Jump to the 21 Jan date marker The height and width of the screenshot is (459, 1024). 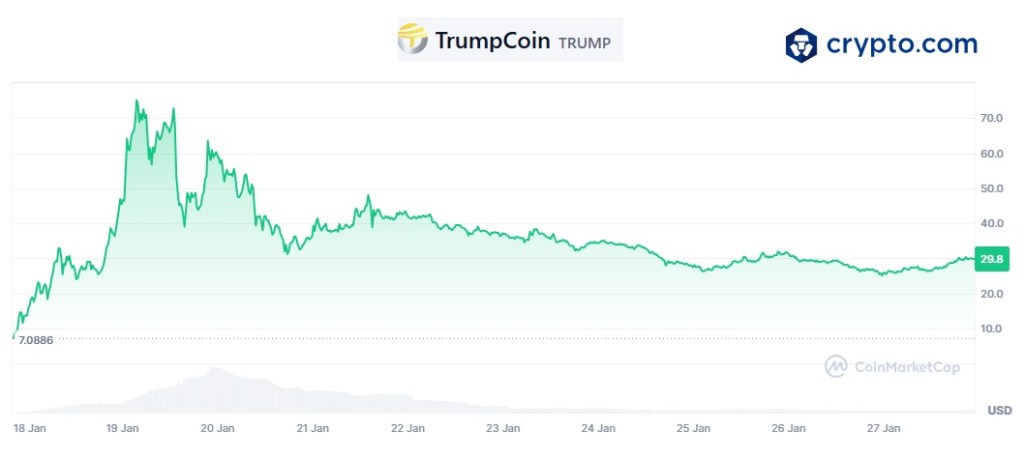click(x=313, y=429)
